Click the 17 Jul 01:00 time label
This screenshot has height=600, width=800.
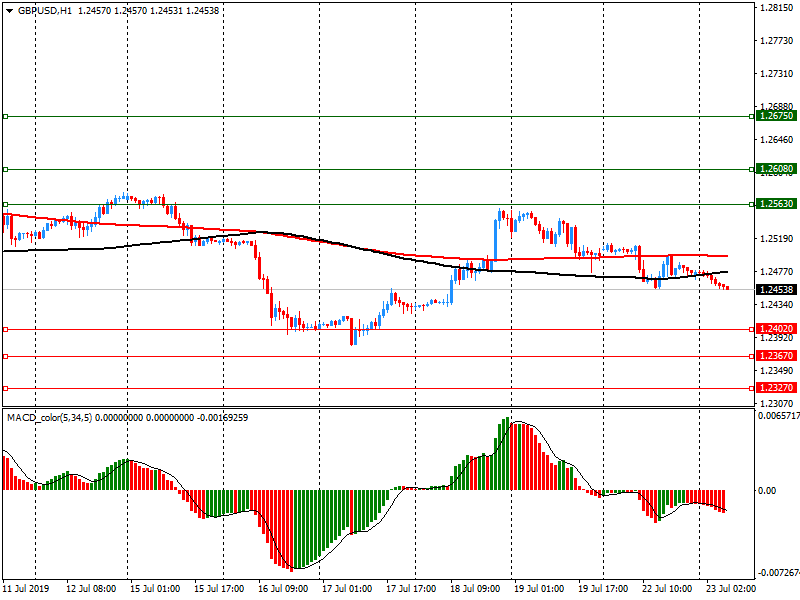click(x=347, y=589)
